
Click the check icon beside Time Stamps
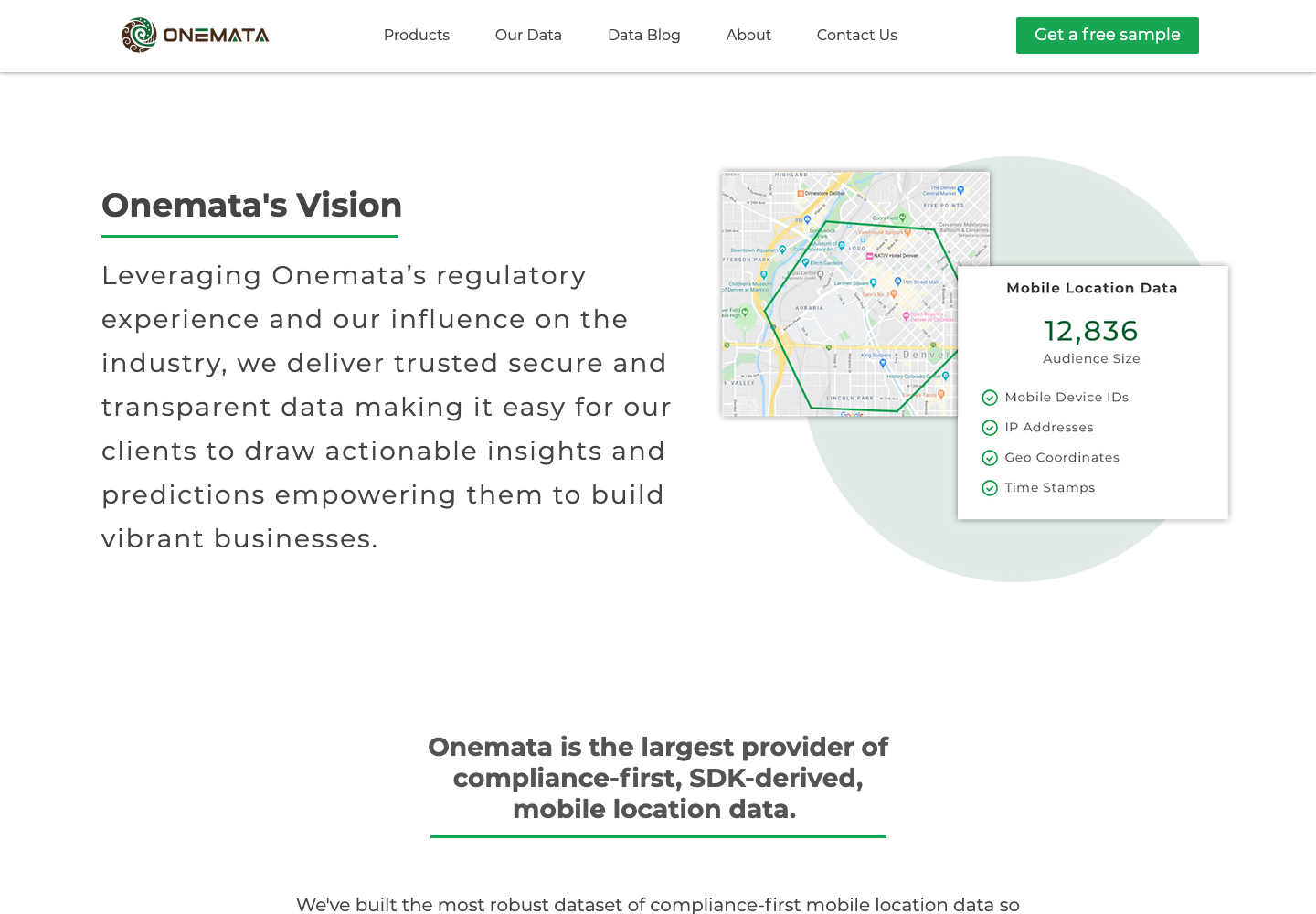point(990,488)
